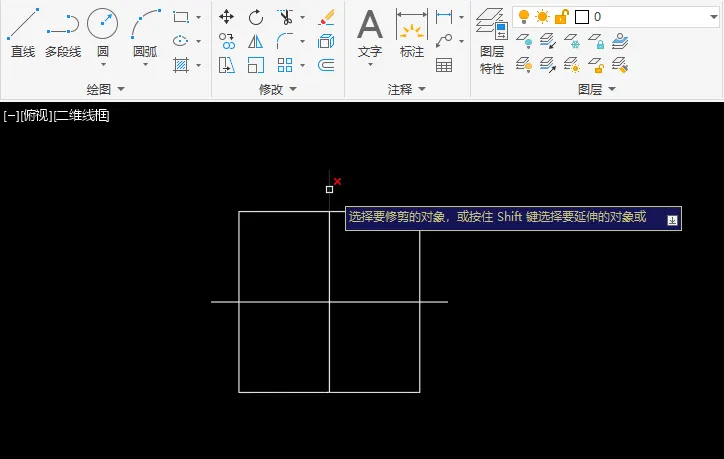The height and width of the screenshot is (459, 724).
Task: Activate the Copy tool
Action: (227, 41)
